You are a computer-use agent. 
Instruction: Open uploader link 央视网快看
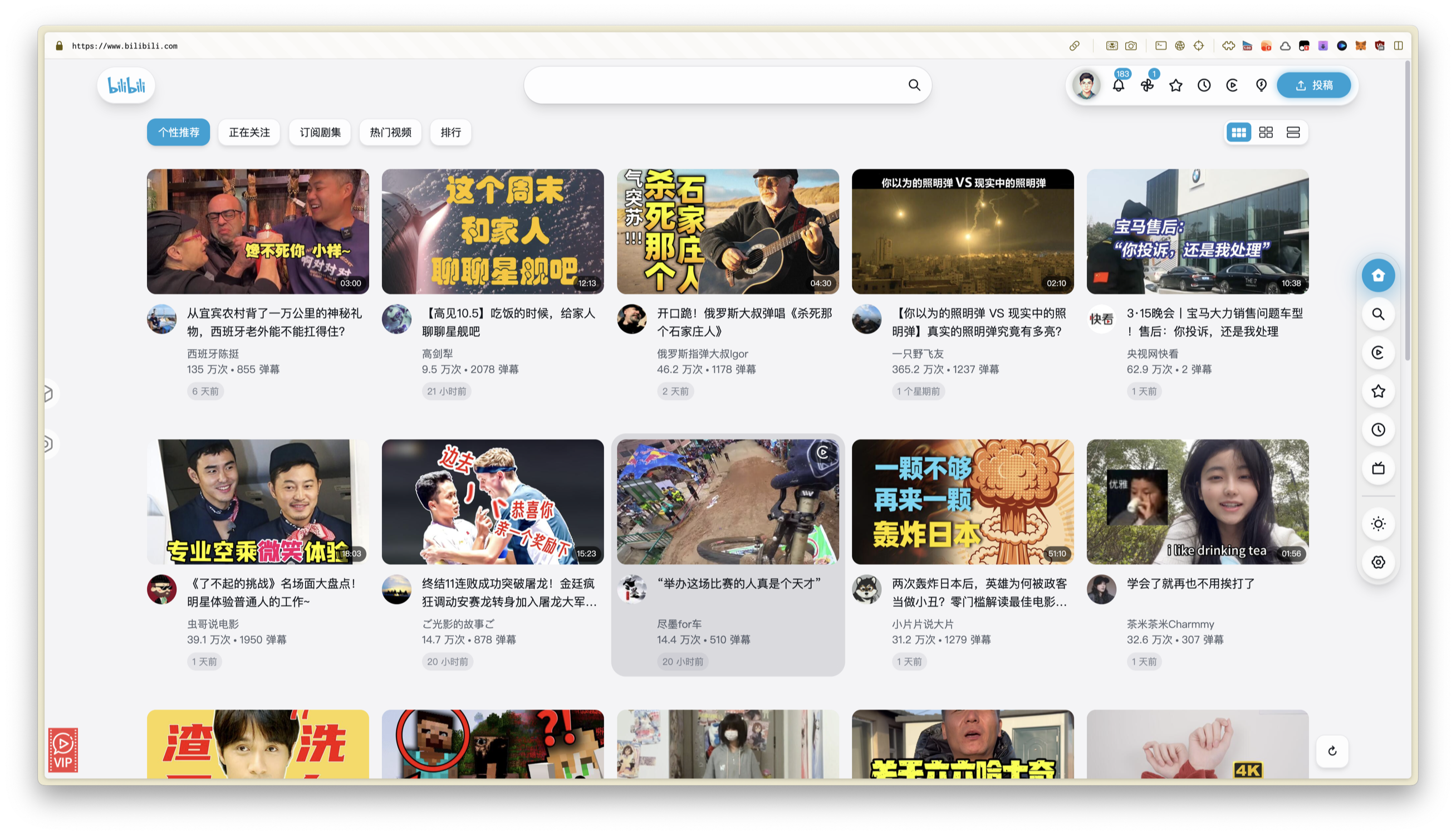coord(1152,354)
